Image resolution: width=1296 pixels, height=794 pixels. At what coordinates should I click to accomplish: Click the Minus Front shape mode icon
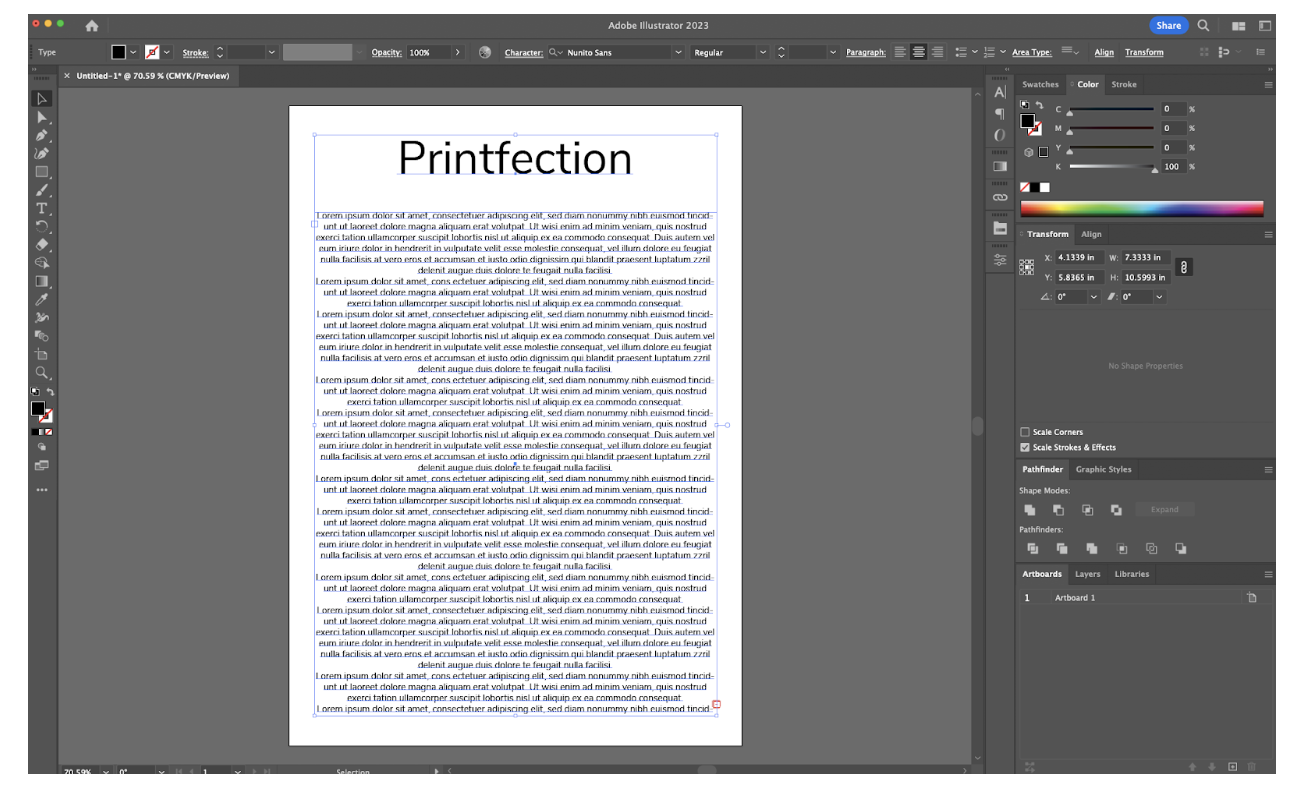pyautogui.click(x=1059, y=510)
